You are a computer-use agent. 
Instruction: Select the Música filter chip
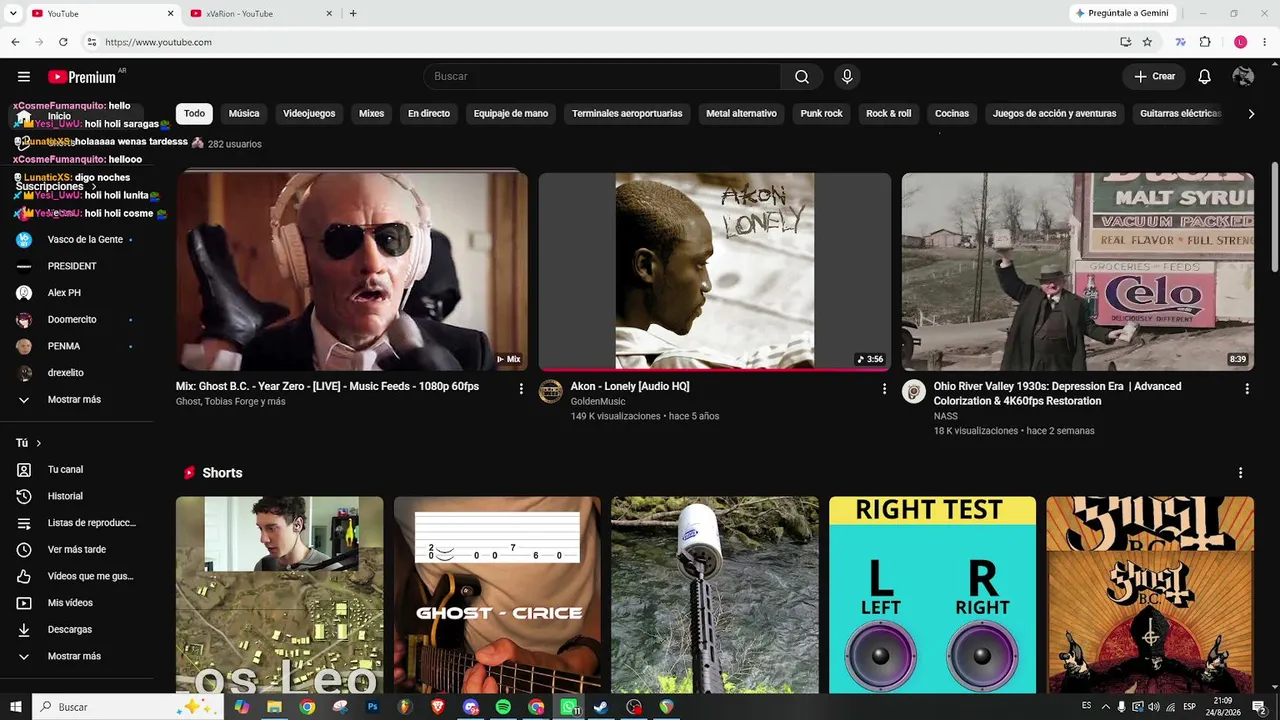pos(244,114)
